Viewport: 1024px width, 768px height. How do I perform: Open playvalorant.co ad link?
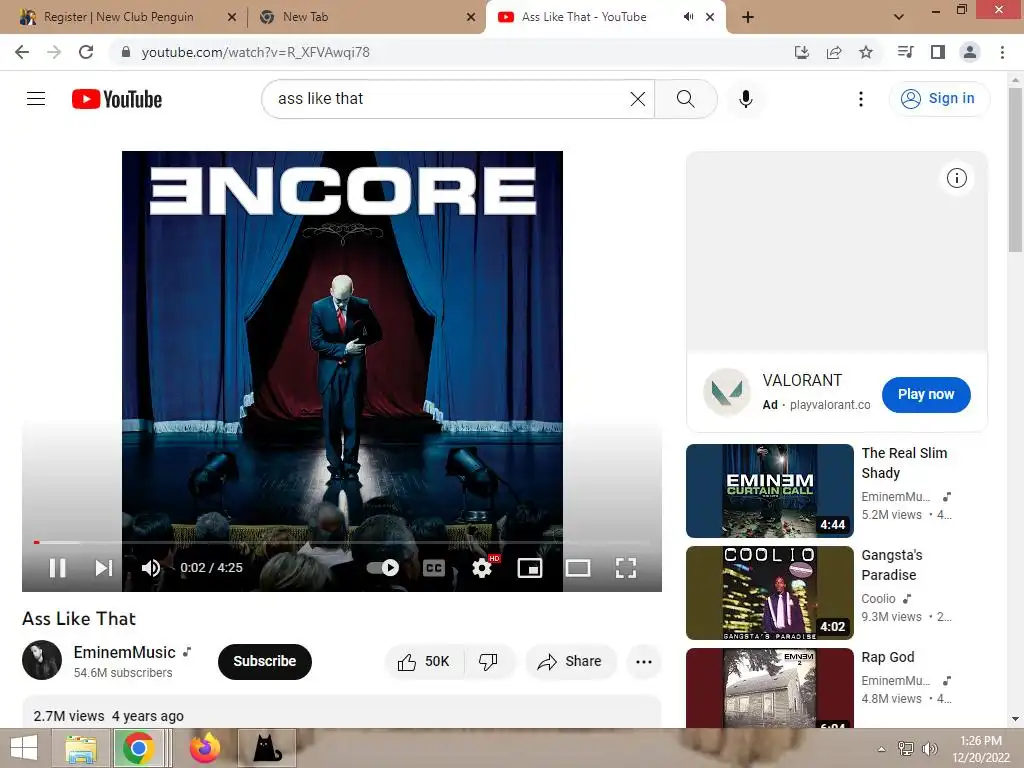point(830,405)
